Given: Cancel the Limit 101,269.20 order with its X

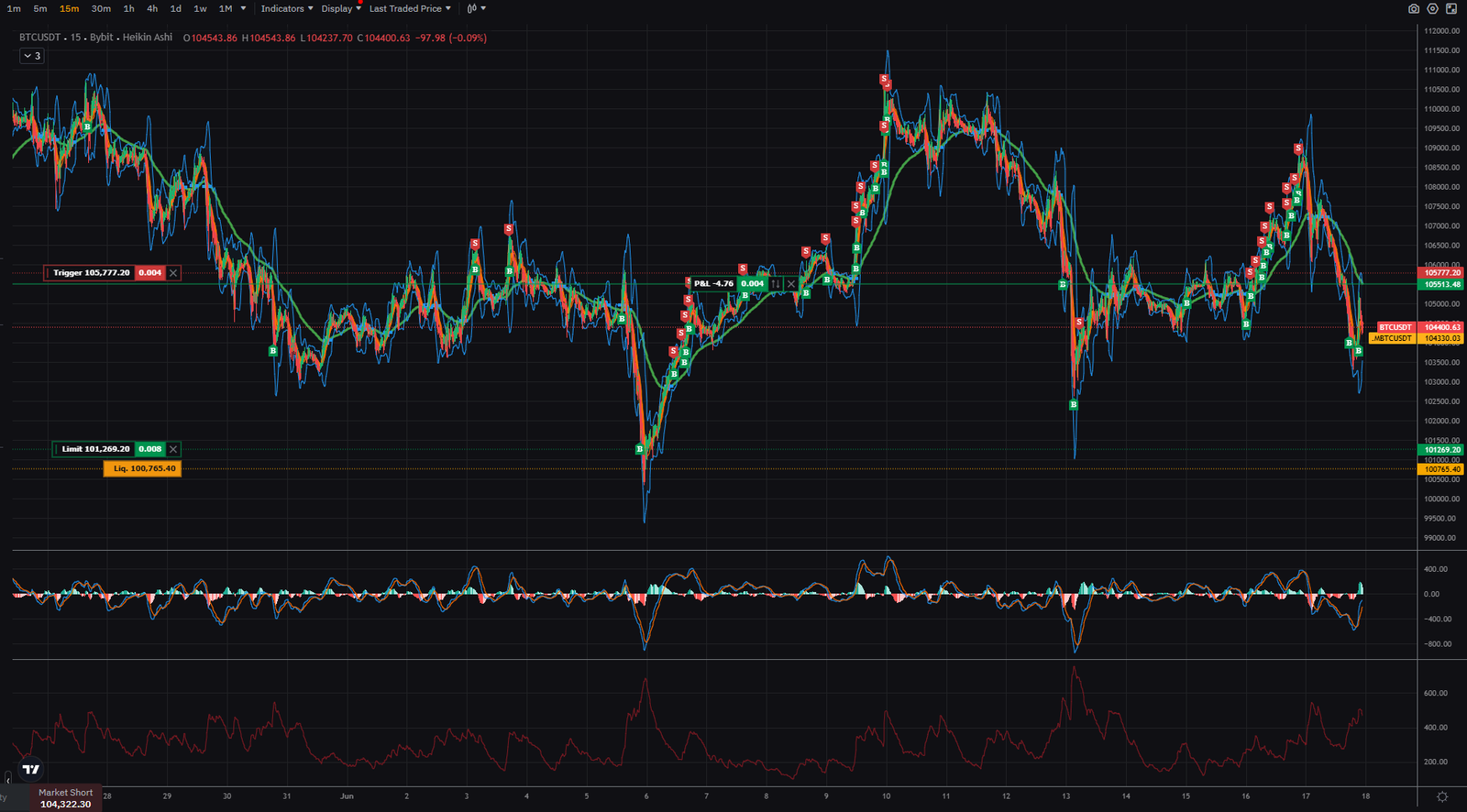Looking at the screenshot, I should (173, 449).
